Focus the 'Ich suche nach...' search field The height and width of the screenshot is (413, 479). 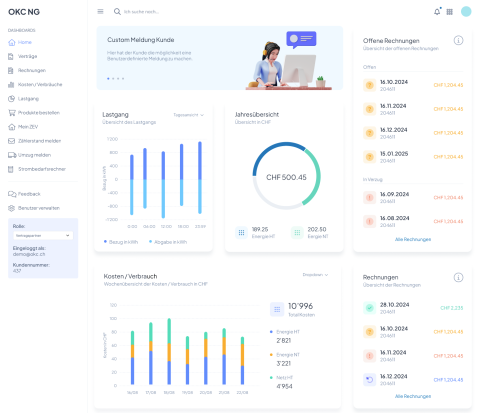[141, 12]
